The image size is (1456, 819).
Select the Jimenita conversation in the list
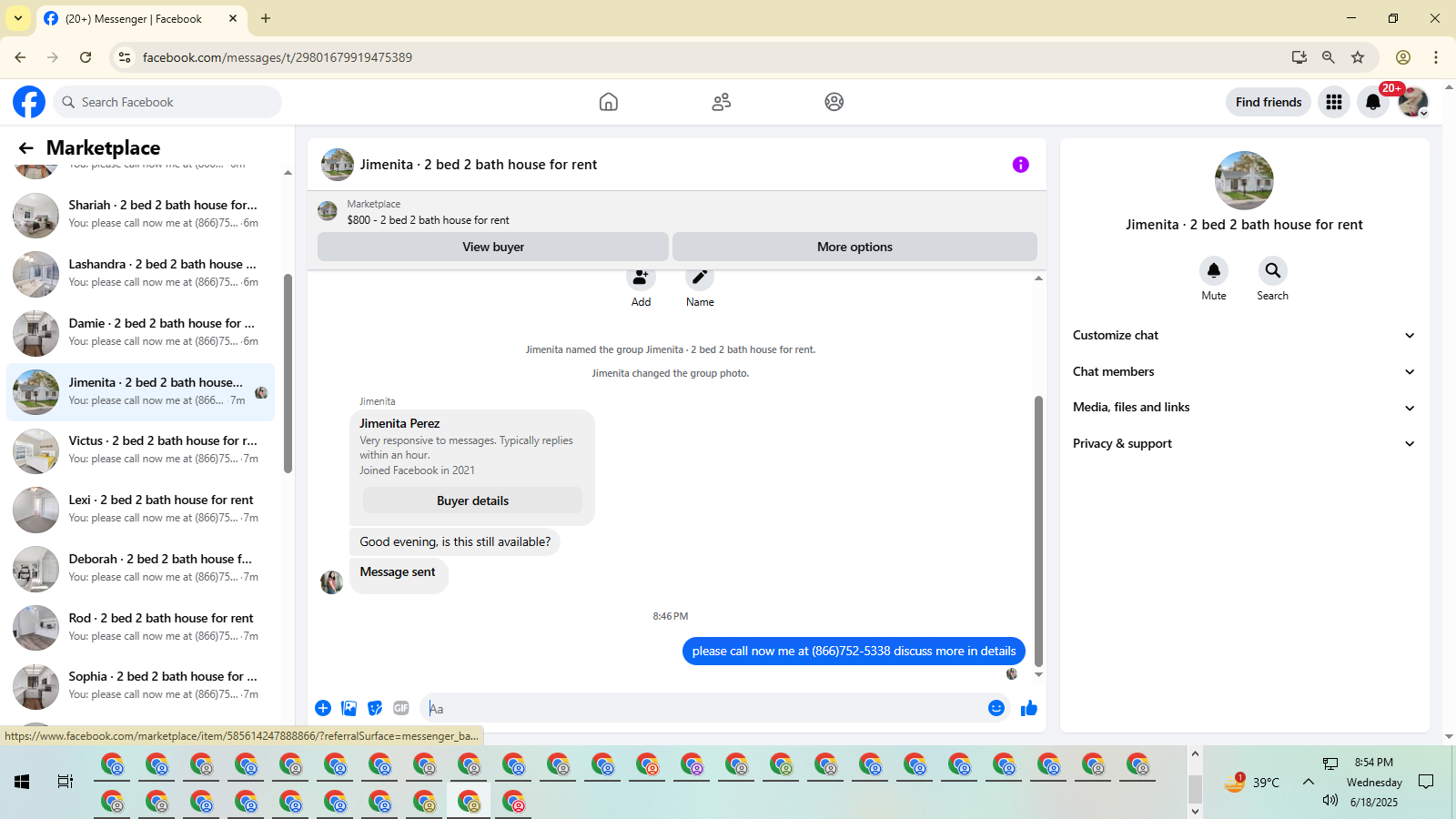[141, 392]
